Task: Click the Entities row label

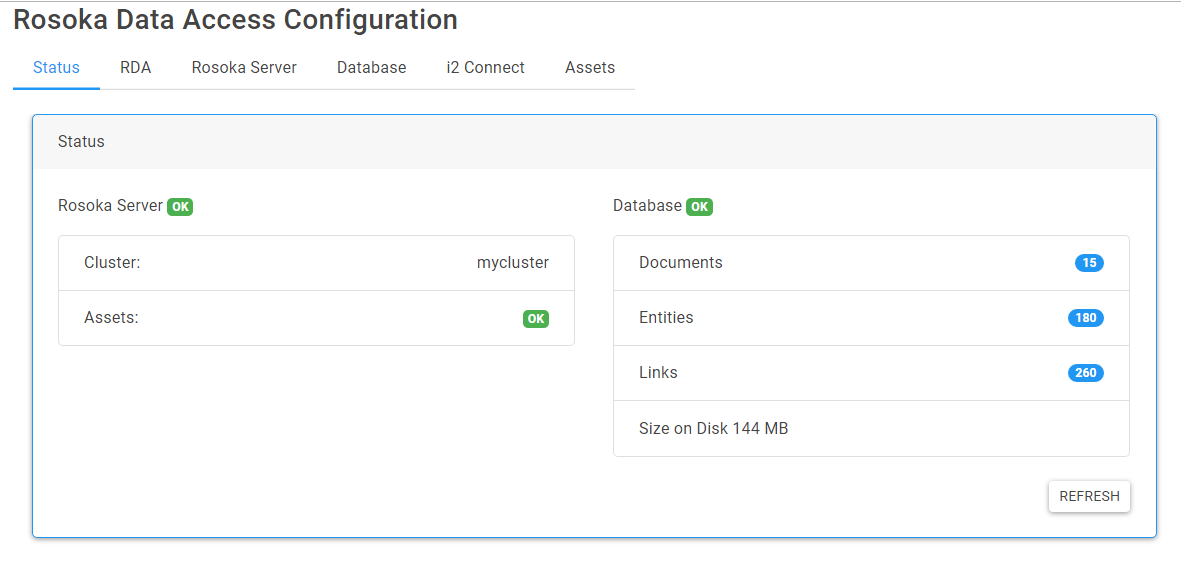Action: 666,318
